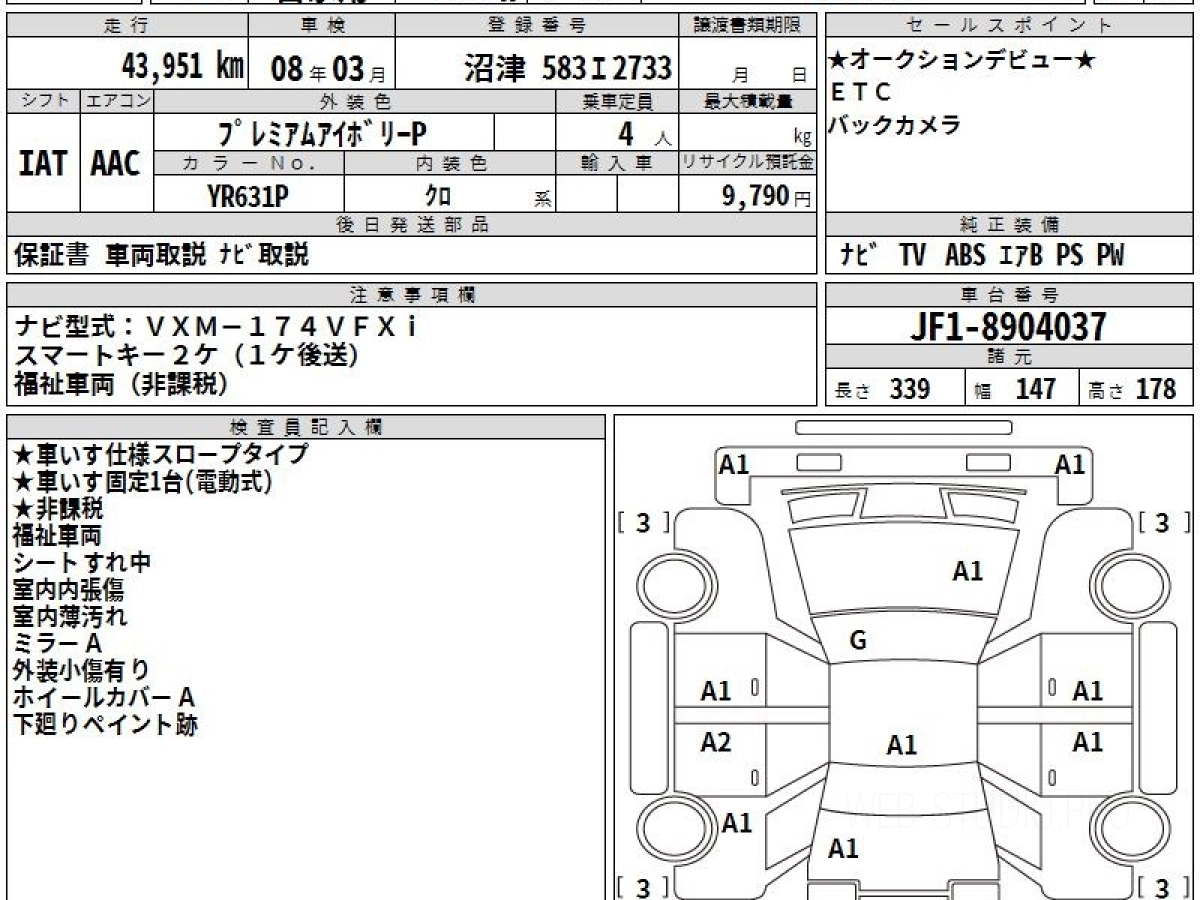Screen dimensions: 1200x900
Task: Select the mileage value 43,951 km
Action: [x=182, y=67]
